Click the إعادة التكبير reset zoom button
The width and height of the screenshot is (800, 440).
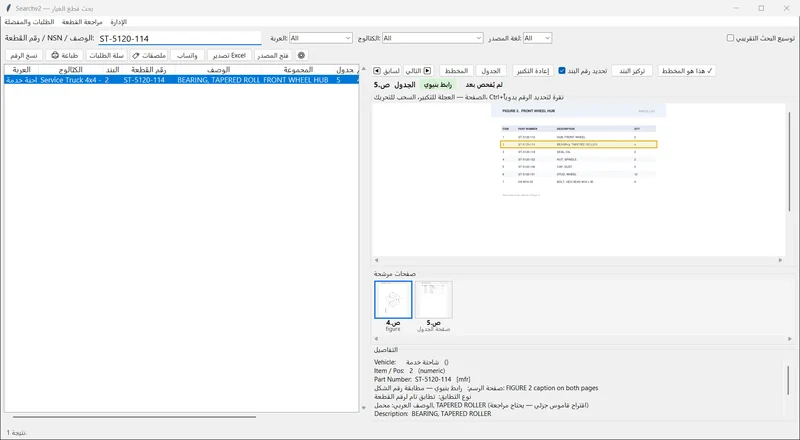(x=533, y=71)
